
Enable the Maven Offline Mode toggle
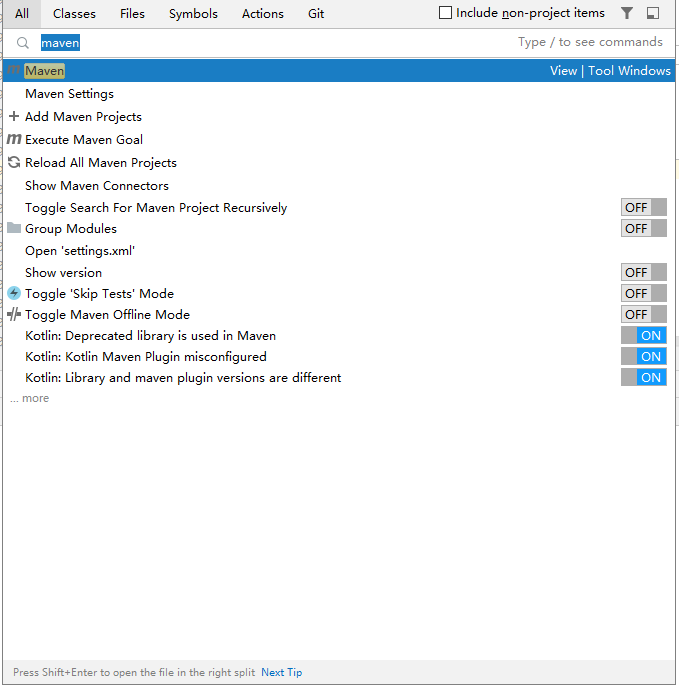tap(644, 315)
